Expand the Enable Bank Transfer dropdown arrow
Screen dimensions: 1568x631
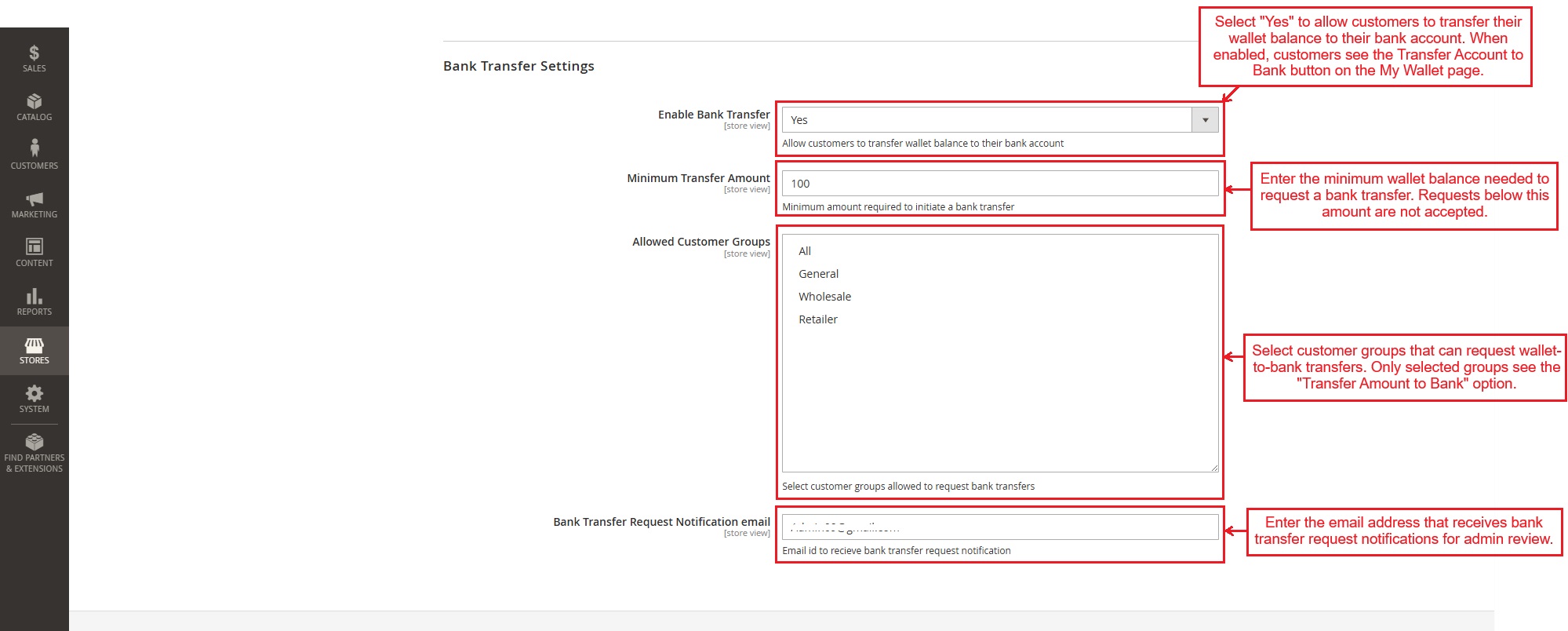1205,120
